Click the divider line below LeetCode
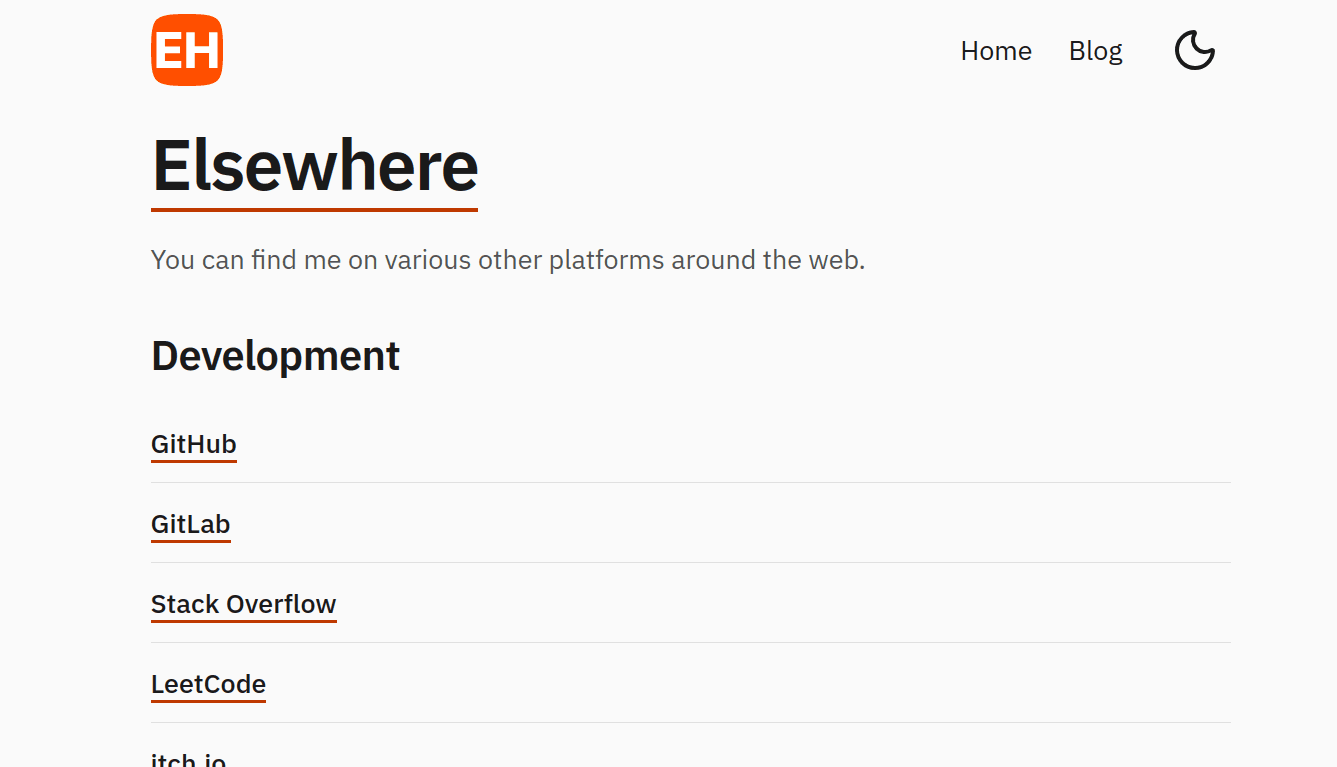 click(691, 722)
